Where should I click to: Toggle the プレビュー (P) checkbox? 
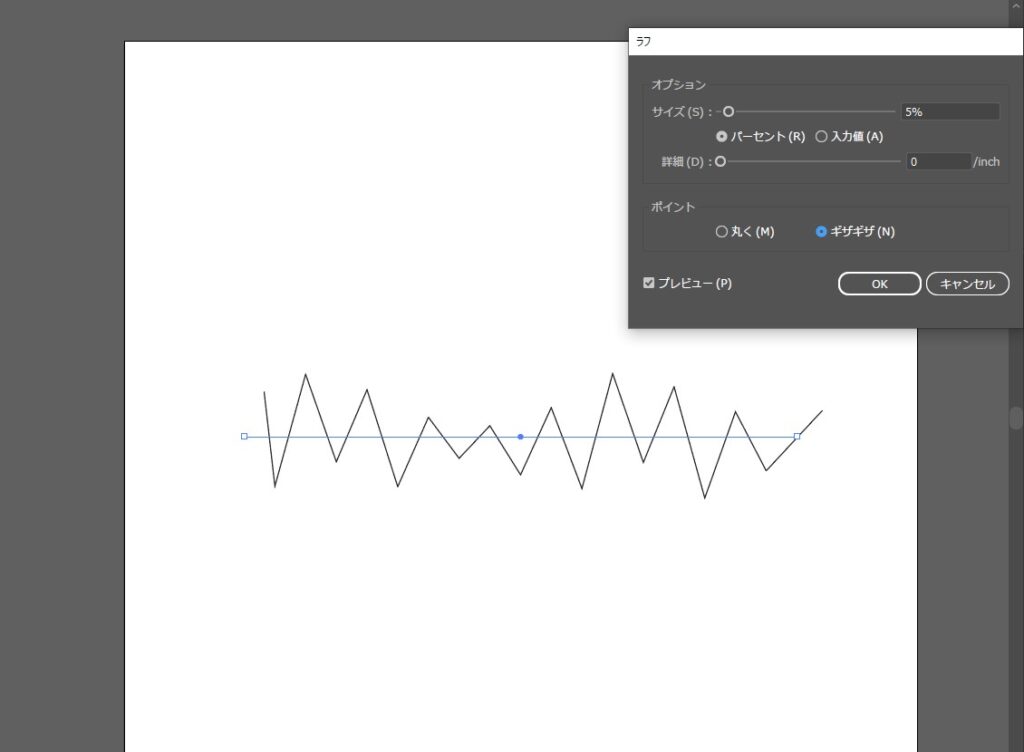648,283
